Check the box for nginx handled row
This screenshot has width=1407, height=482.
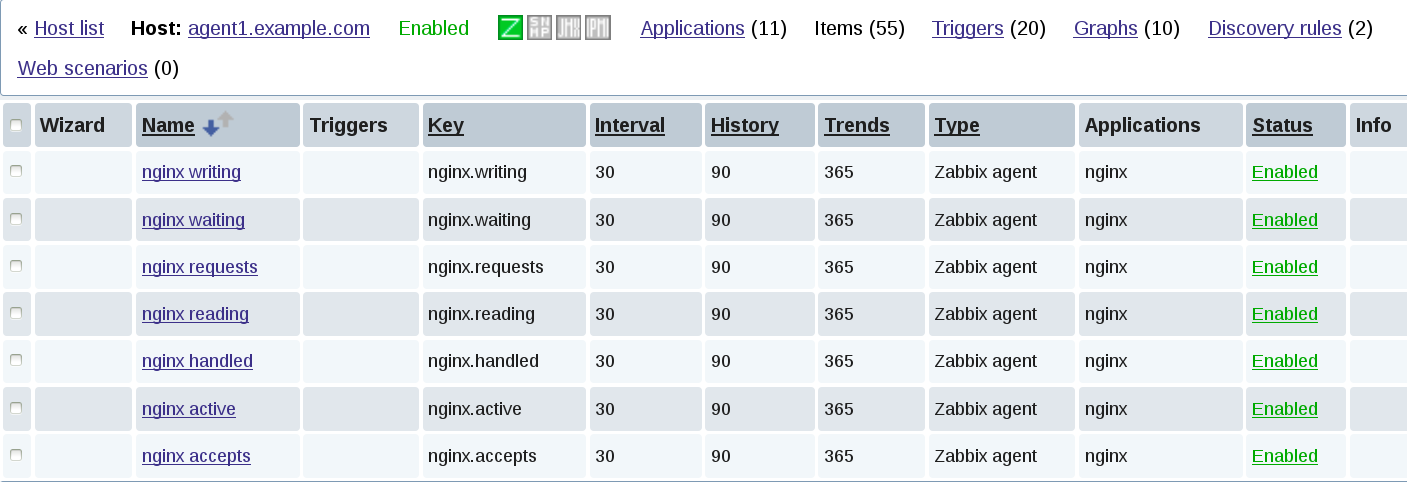pos(16,360)
